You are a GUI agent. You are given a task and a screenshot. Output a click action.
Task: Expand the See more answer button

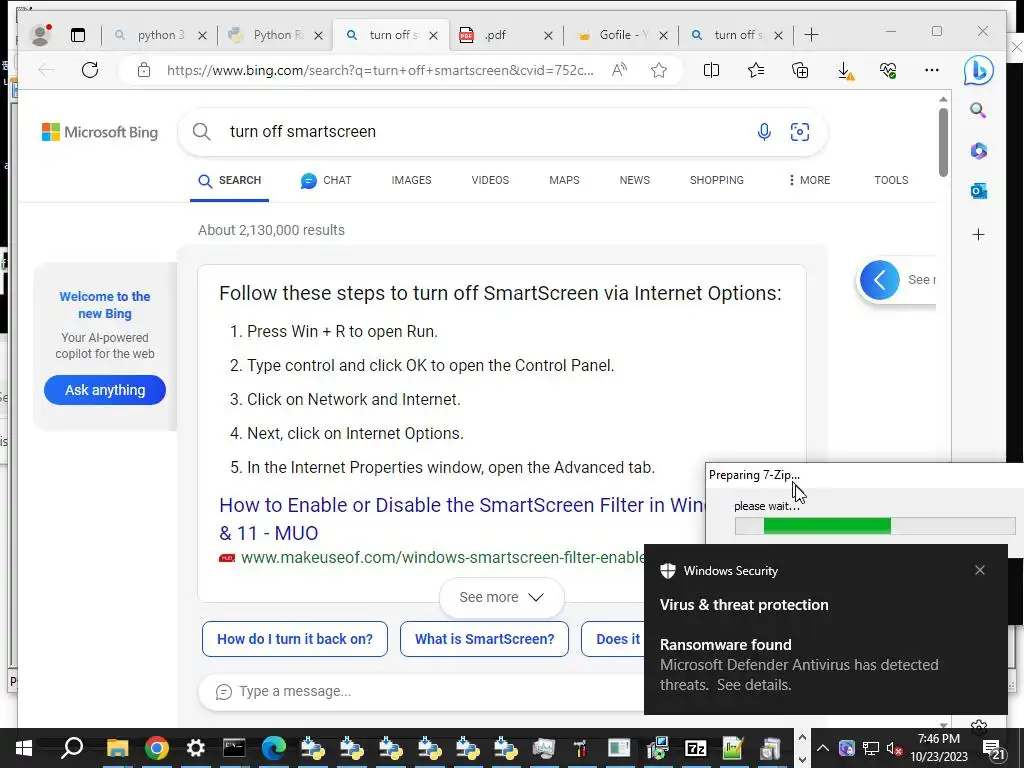(502, 598)
